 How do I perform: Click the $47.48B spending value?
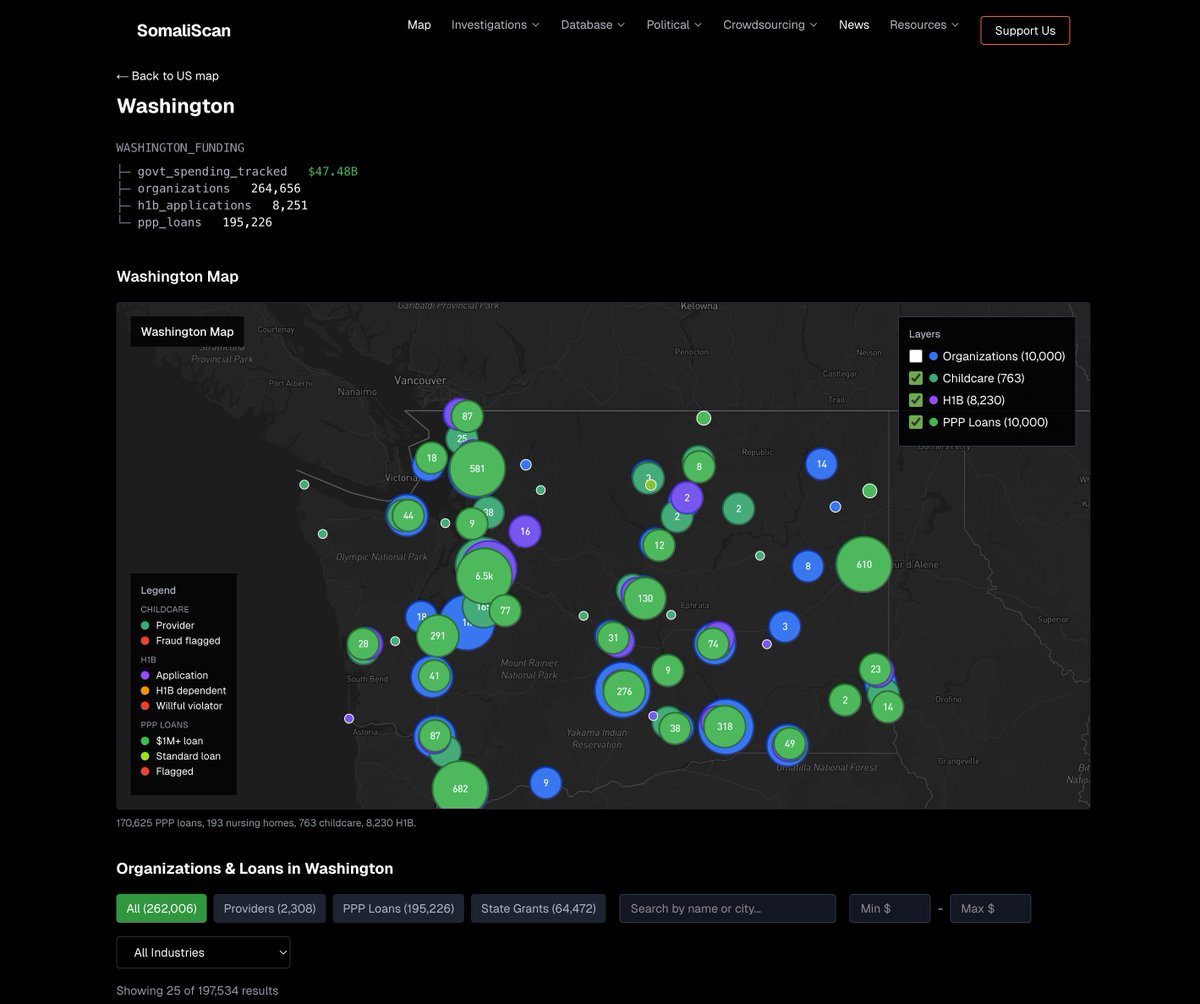point(332,172)
